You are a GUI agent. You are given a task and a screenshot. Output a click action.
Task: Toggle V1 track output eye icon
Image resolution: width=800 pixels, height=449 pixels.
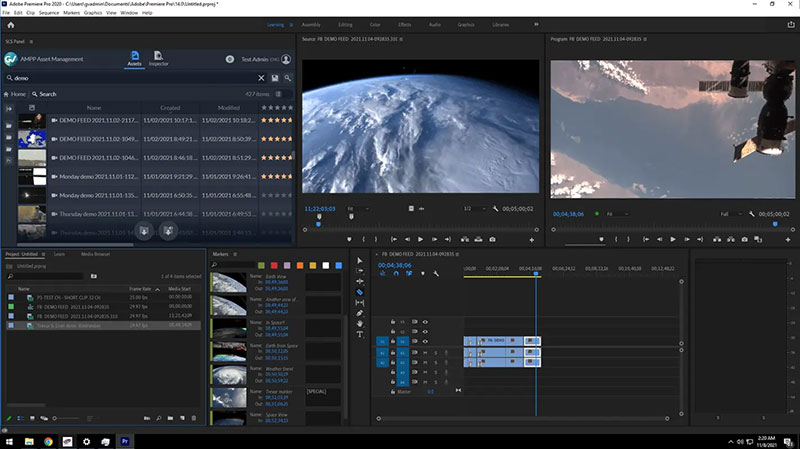coord(425,343)
